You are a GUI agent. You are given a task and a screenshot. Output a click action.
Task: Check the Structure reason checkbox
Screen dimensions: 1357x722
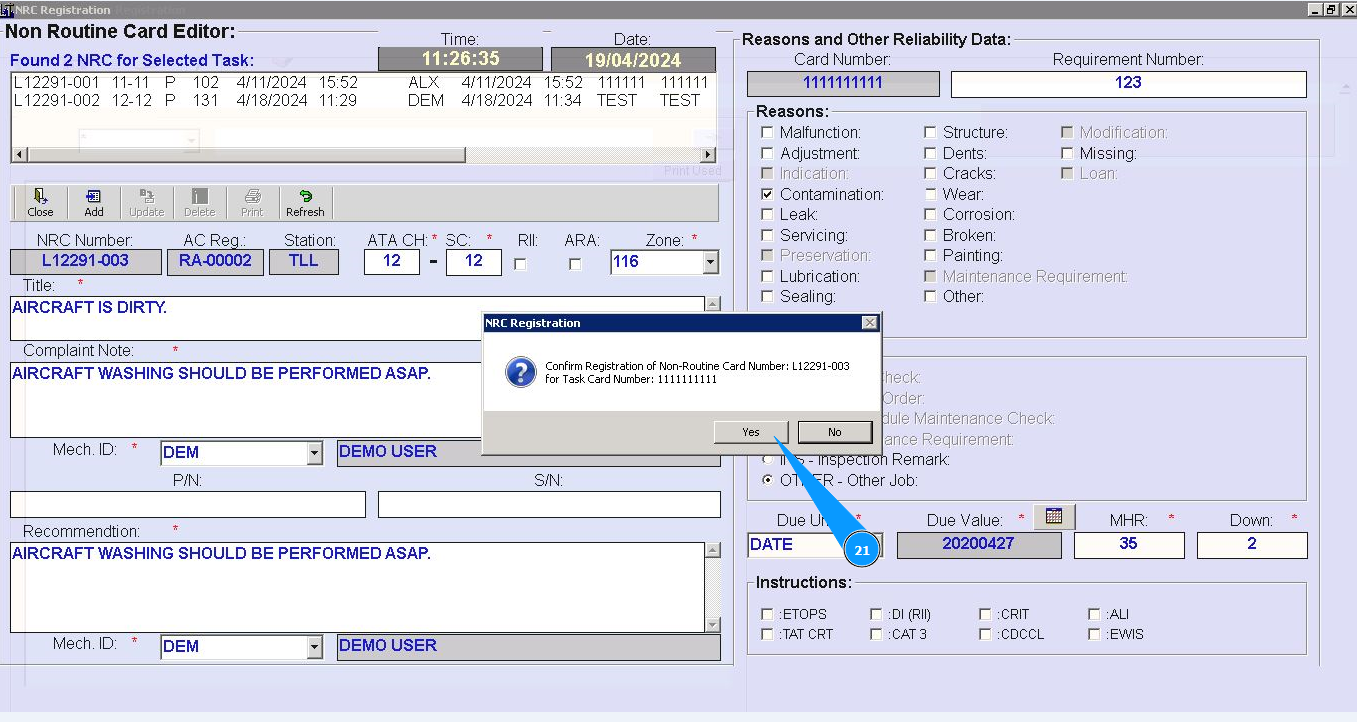click(x=931, y=132)
